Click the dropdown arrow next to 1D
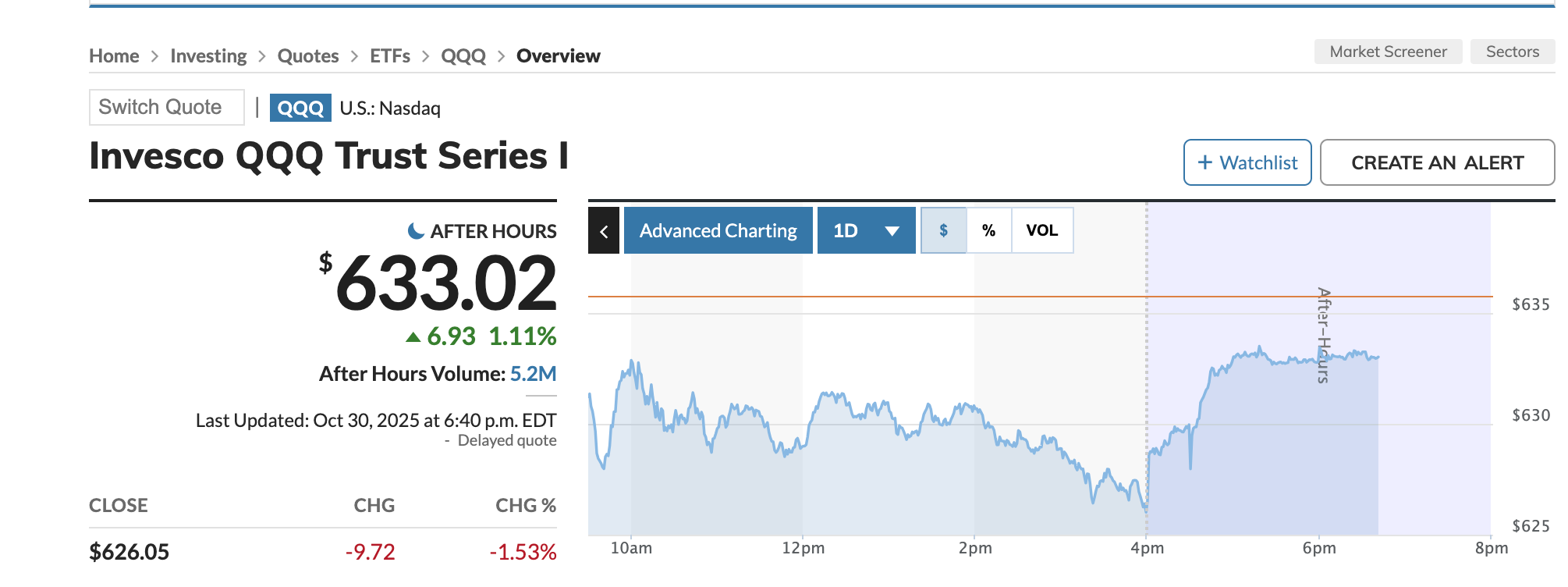1568x587 pixels. [892, 231]
